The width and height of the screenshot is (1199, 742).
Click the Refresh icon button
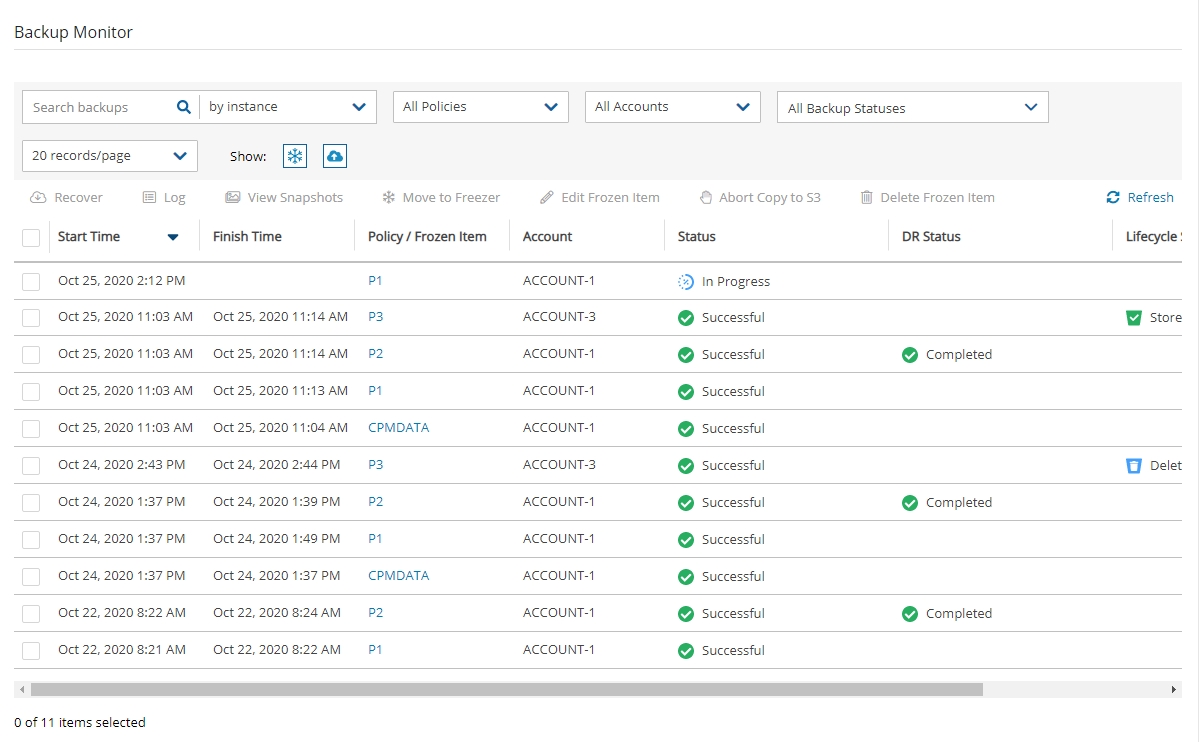pos(1113,197)
